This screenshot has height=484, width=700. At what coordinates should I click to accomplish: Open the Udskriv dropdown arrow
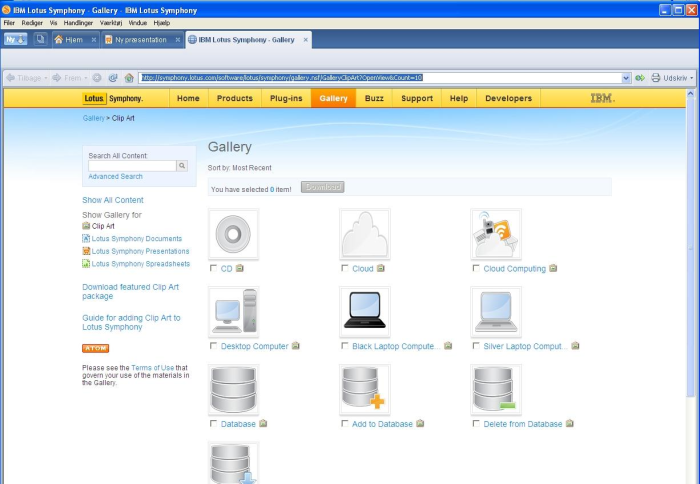tap(692, 78)
